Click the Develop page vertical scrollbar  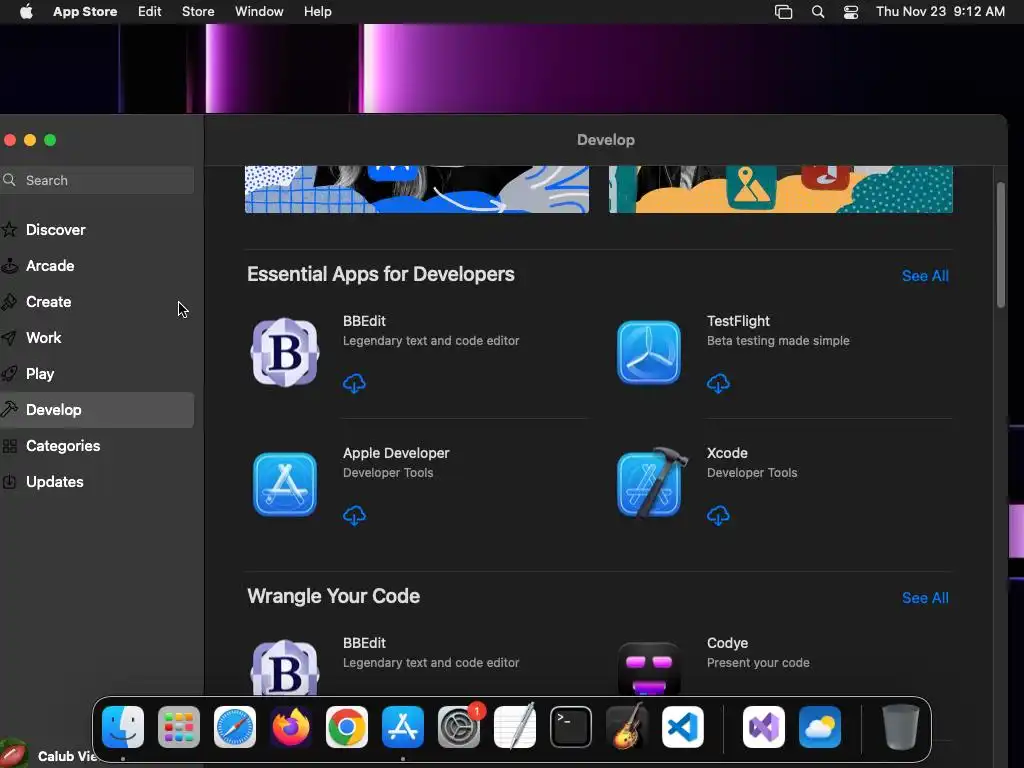coord(1000,245)
